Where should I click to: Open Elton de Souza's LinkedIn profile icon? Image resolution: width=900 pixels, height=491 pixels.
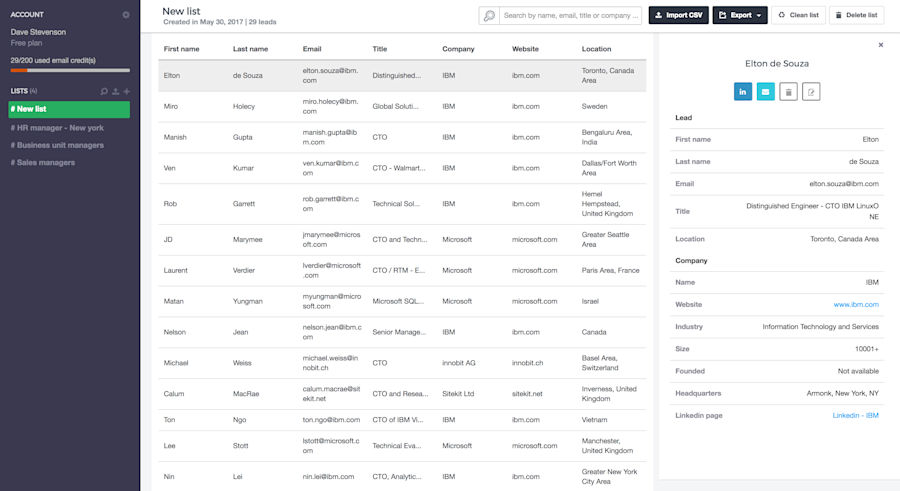(x=743, y=92)
